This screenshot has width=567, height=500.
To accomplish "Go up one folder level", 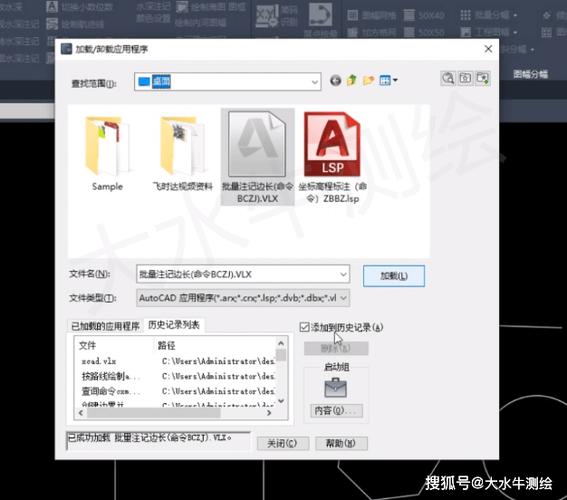I will pos(351,80).
